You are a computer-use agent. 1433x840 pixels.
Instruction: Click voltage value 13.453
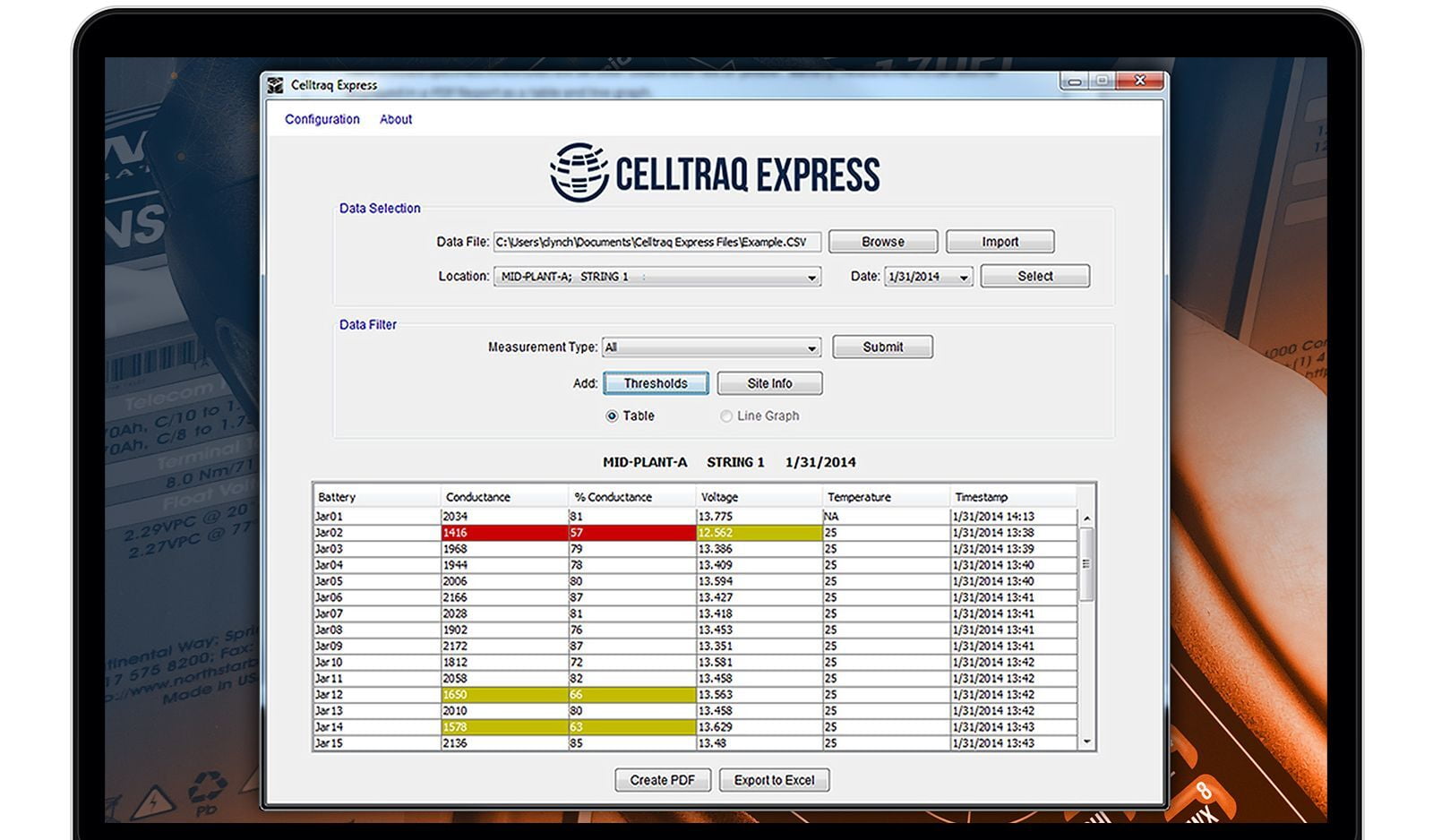(x=759, y=630)
